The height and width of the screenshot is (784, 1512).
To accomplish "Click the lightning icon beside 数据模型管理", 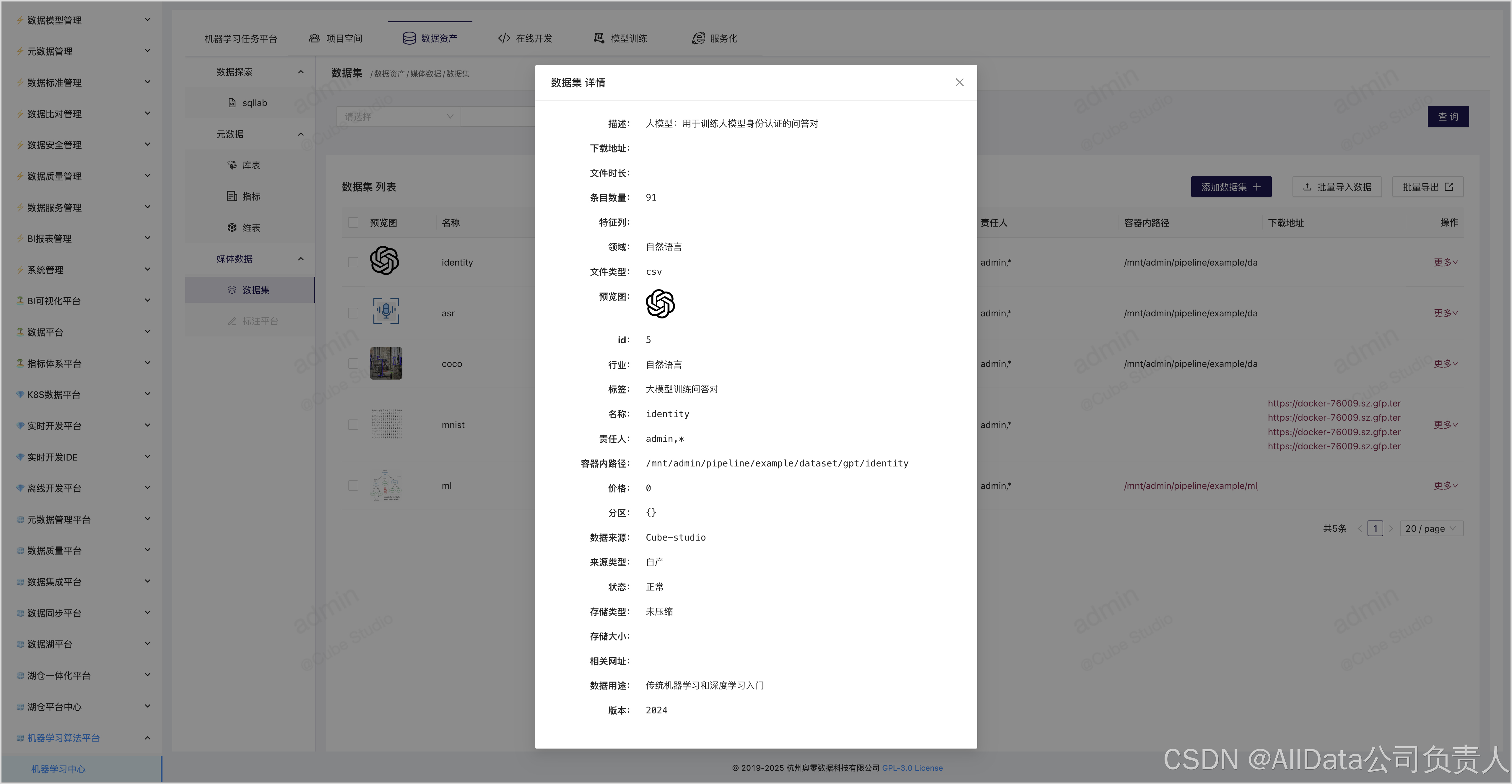I will pos(20,20).
